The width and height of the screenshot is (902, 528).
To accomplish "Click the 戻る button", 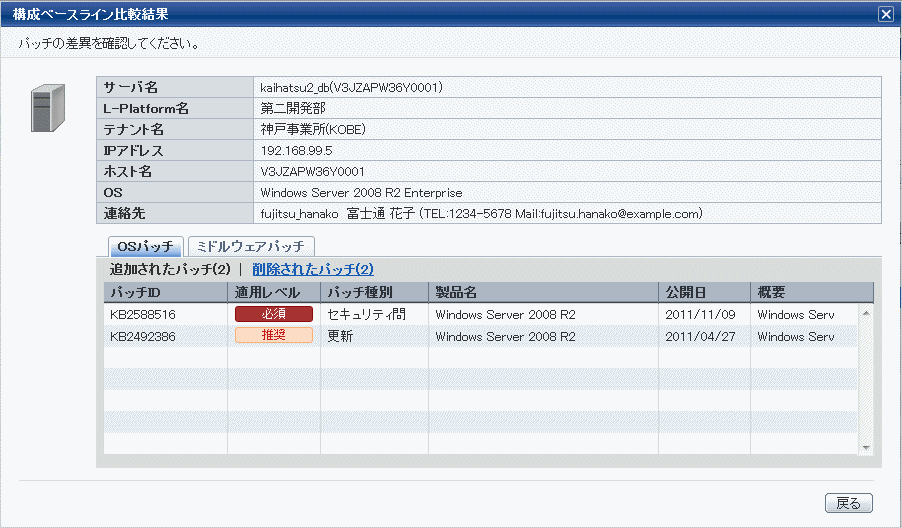I will click(849, 503).
